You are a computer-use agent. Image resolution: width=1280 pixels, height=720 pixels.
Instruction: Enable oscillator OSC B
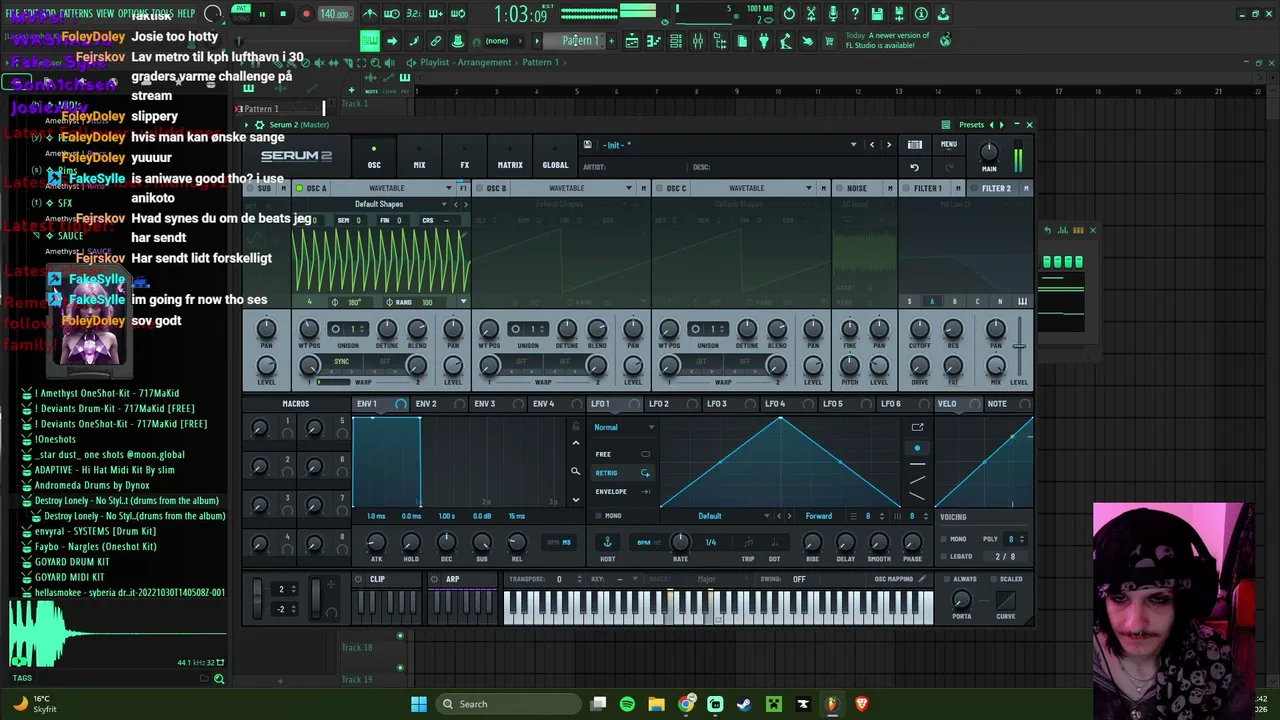click(x=479, y=188)
